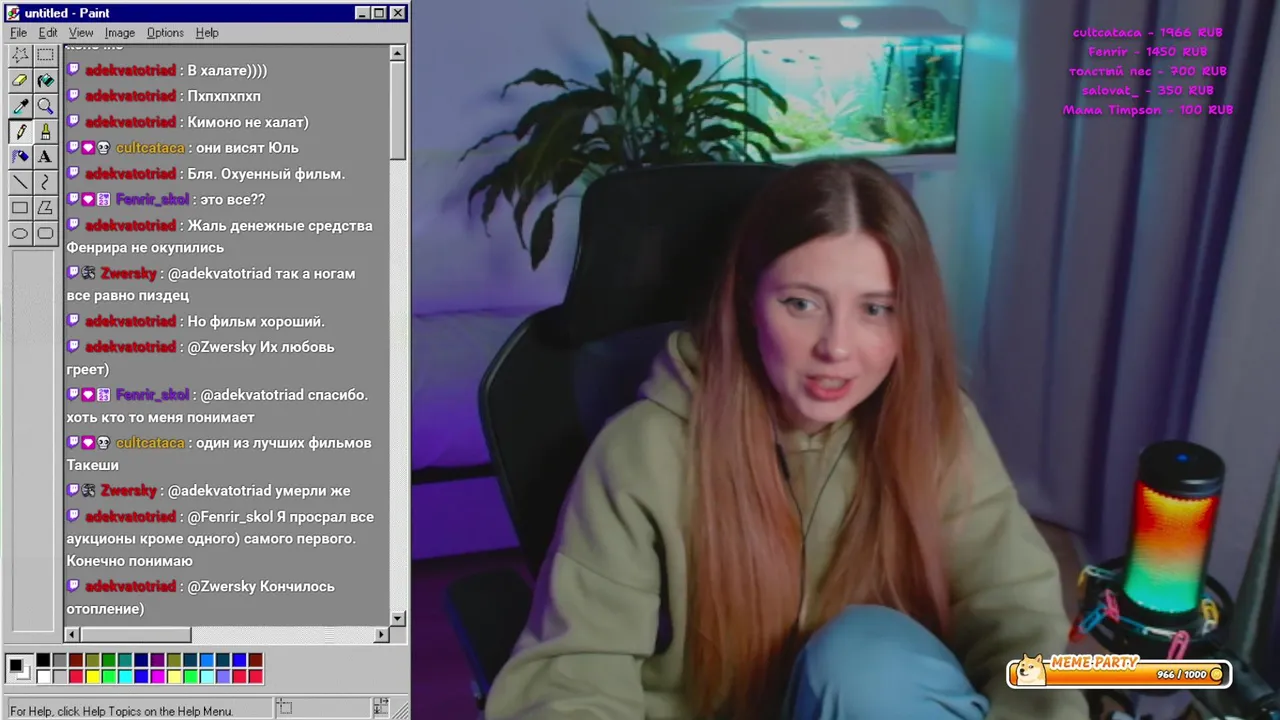The height and width of the screenshot is (720, 1280).
Task: Open the File menu
Action: click(x=18, y=33)
